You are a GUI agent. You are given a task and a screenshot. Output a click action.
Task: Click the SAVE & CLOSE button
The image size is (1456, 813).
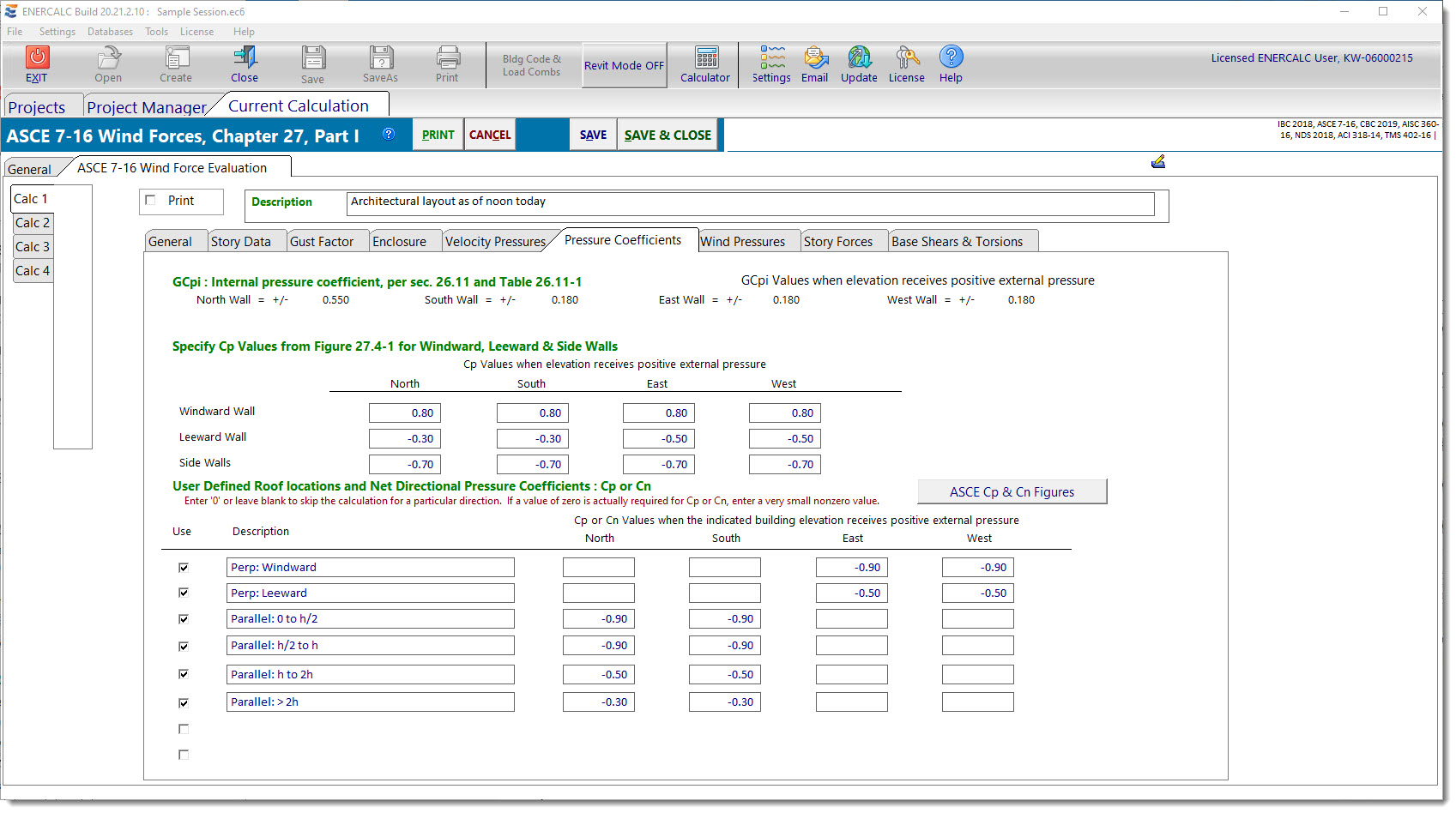pyautogui.click(x=668, y=135)
